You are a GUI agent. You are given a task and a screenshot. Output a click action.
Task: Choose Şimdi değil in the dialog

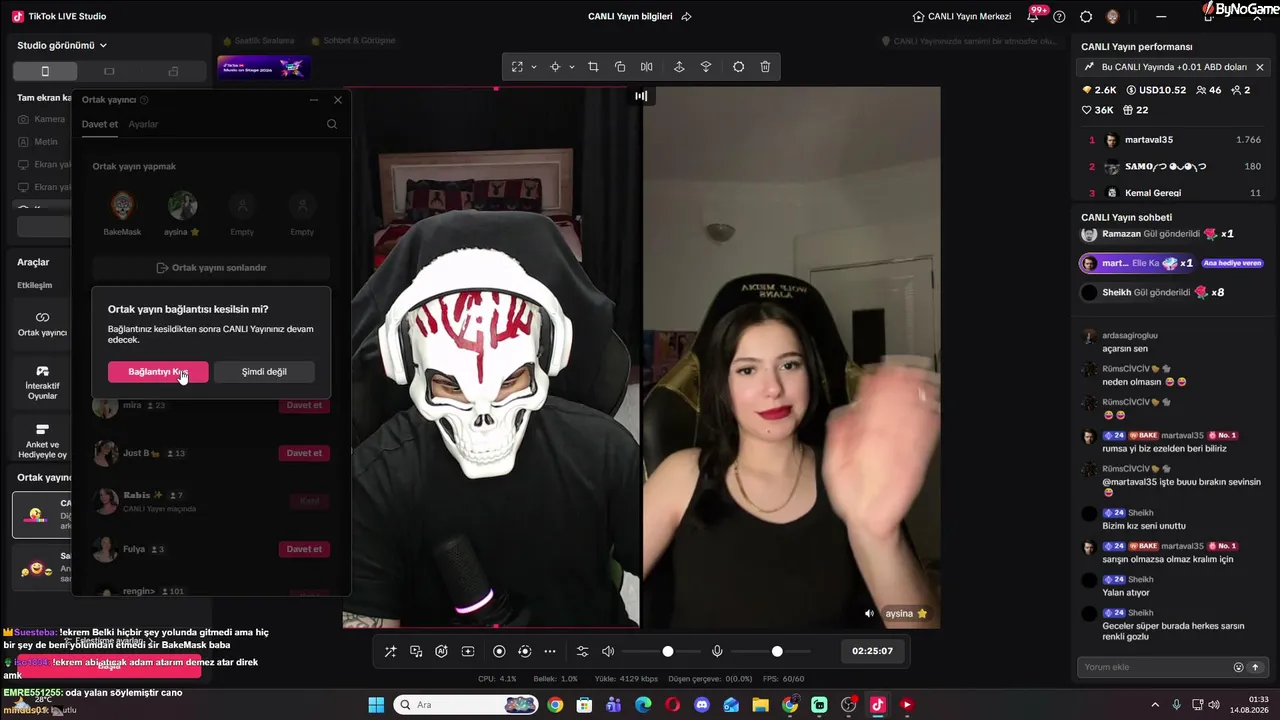pos(264,372)
